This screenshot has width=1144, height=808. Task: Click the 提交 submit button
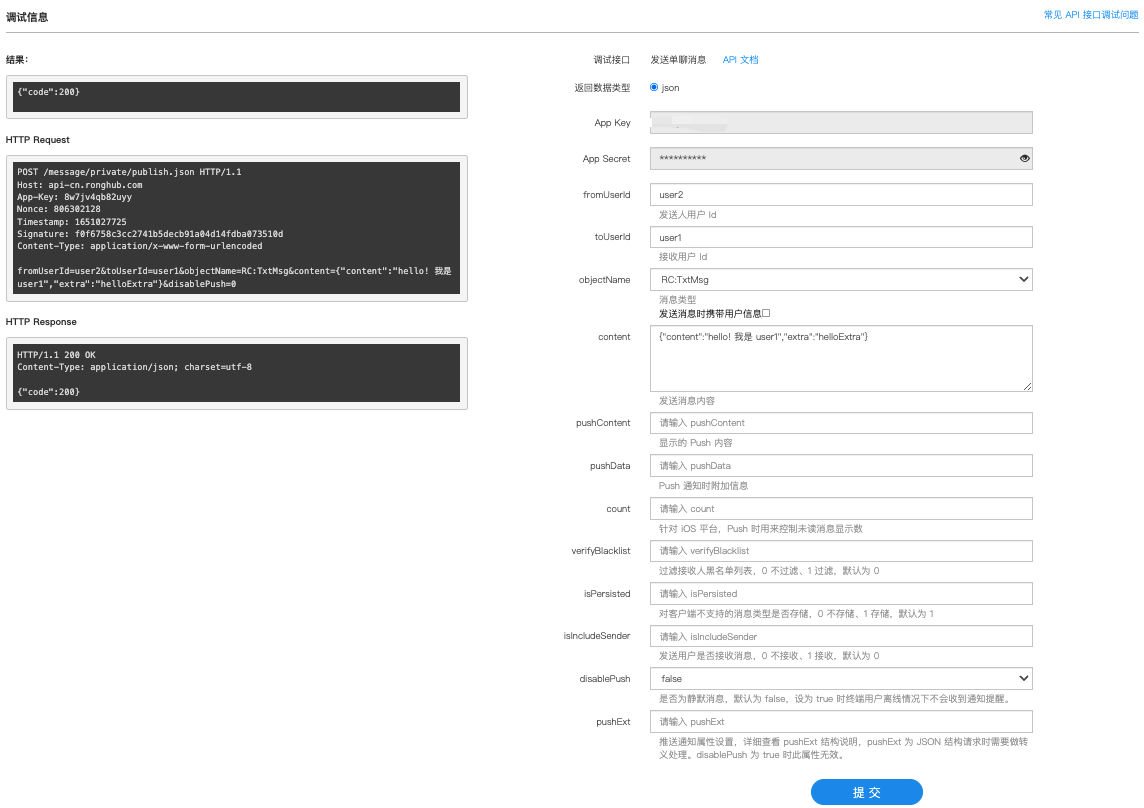click(x=866, y=792)
